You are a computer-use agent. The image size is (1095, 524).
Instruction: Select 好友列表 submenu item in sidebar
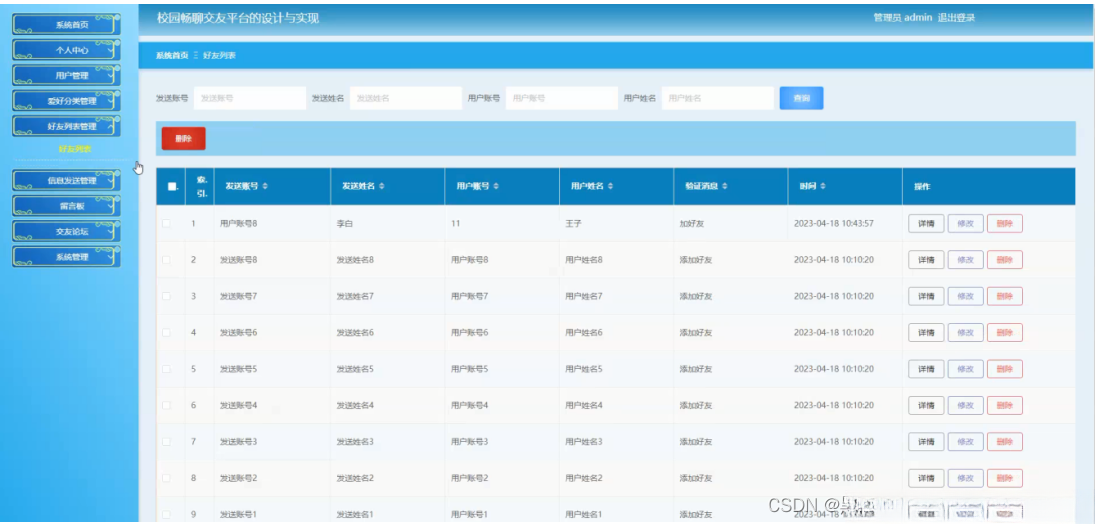[75, 149]
